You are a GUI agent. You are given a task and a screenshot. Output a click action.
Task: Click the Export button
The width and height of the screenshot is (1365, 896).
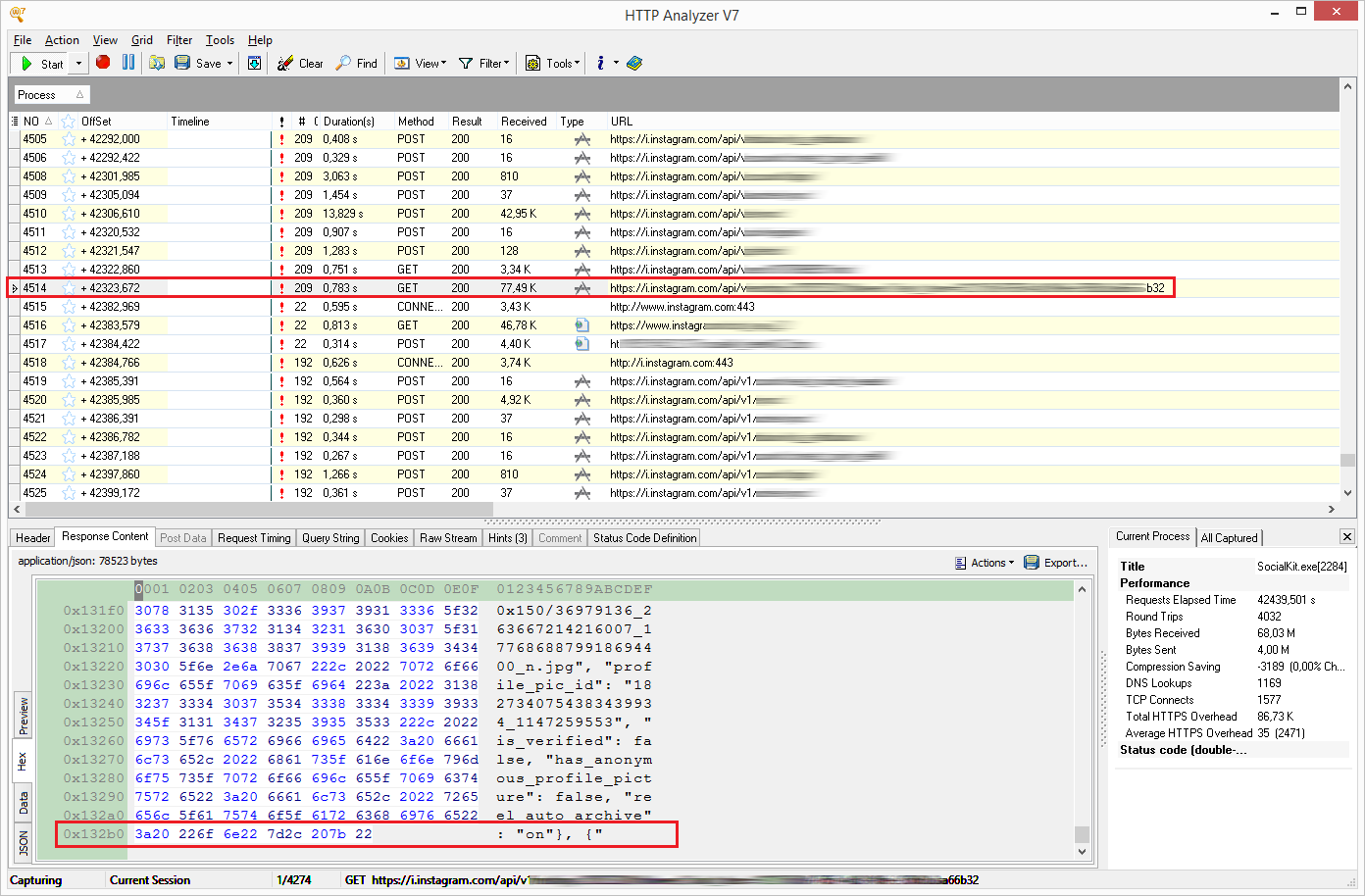(x=1055, y=563)
